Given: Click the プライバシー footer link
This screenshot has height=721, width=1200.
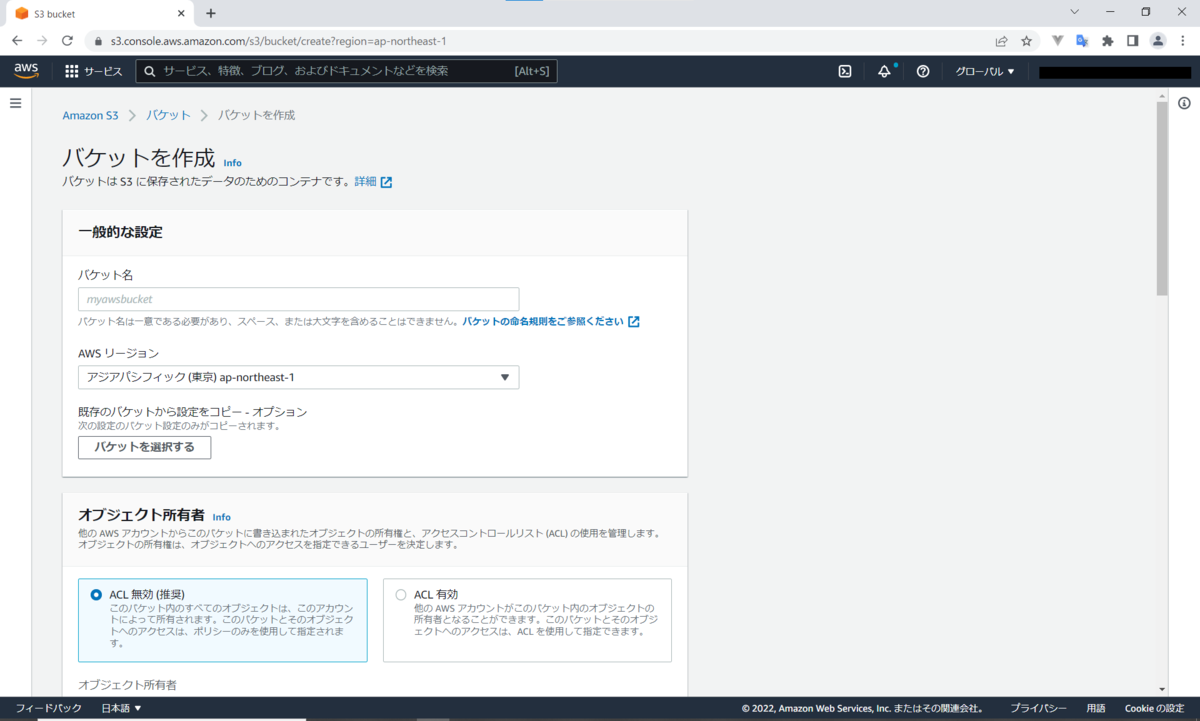Looking at the screenshot, I should pos(1038,708).
